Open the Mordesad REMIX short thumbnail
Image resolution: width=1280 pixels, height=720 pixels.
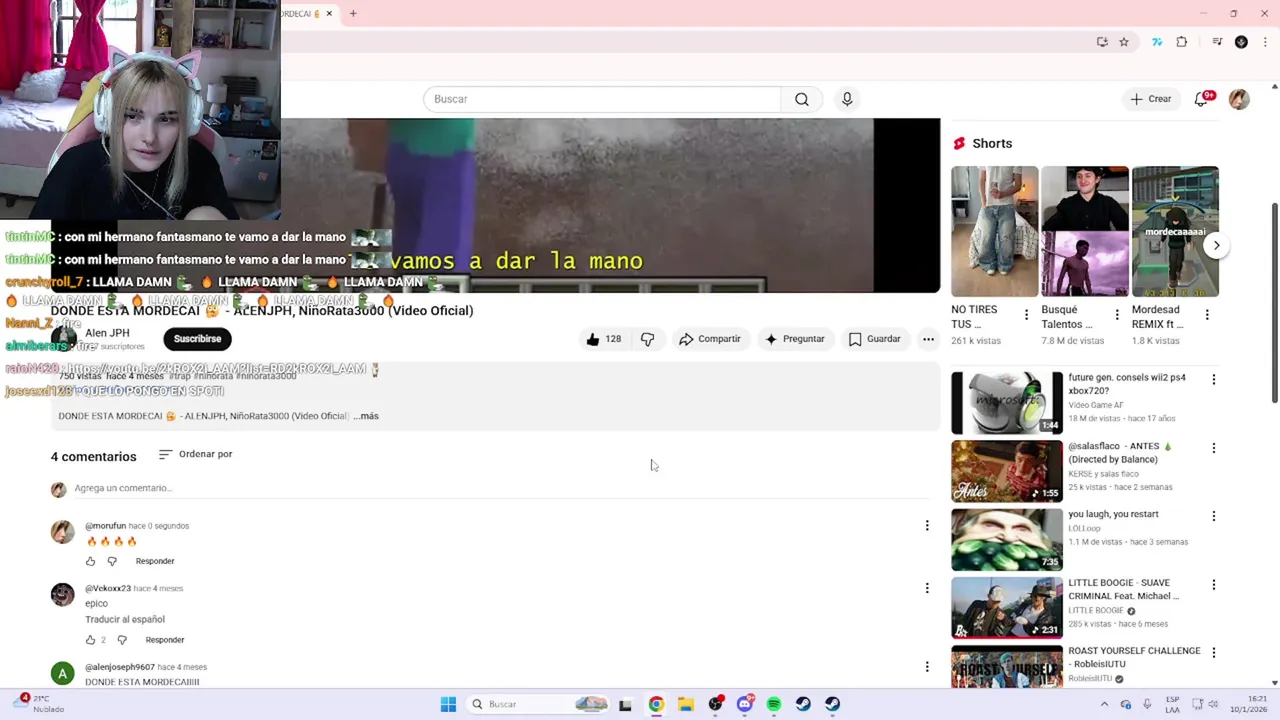point(1175,231)
